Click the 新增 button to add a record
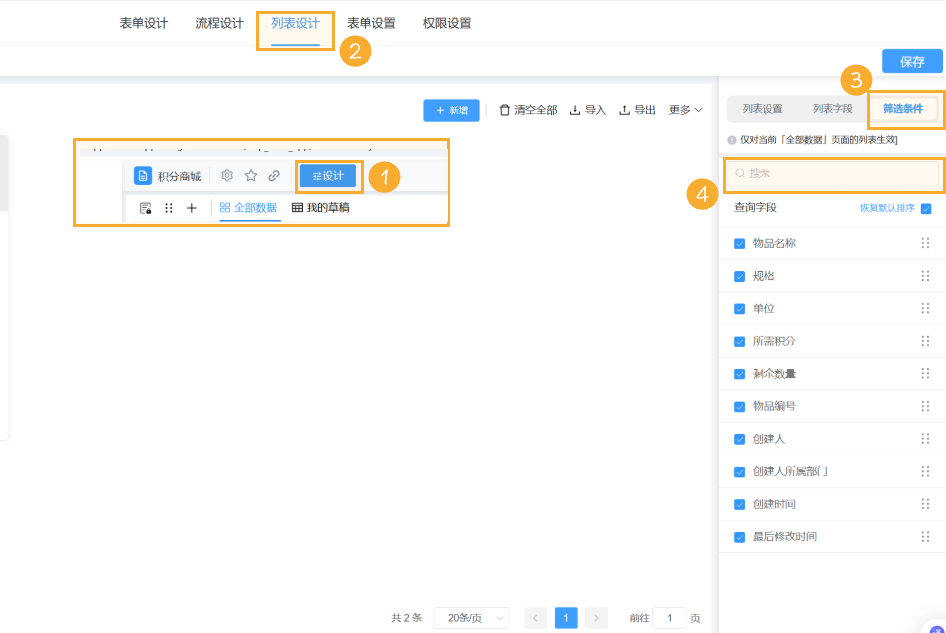Viewport: 946px width, 633px height. click(x=451, y=110)
